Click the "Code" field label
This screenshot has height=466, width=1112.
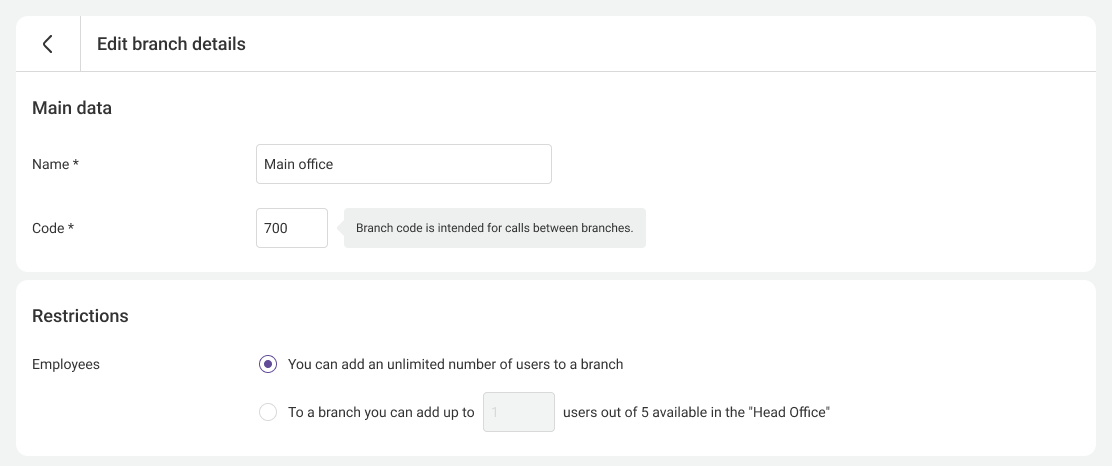point(48,228)
